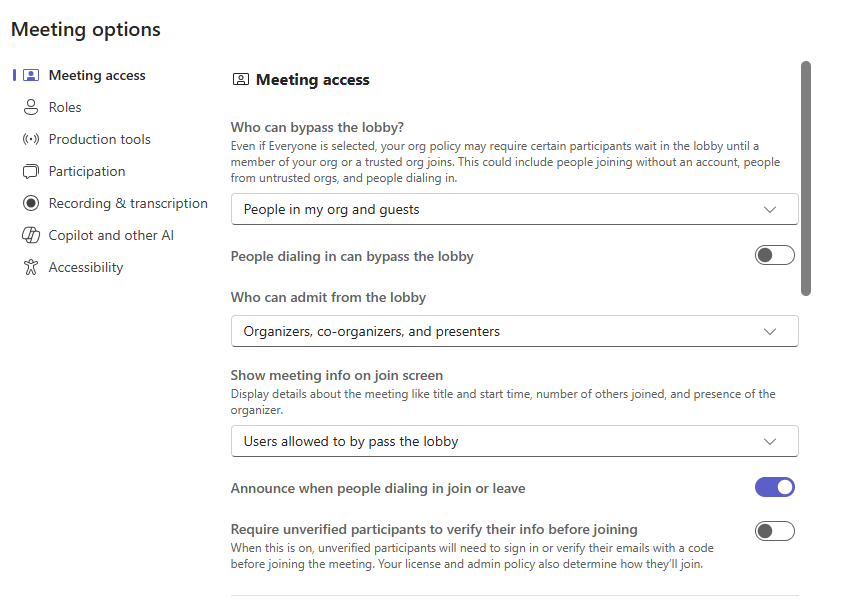Select the Accessibility person icon
The image size is (856, 616).
click(31, 267)
